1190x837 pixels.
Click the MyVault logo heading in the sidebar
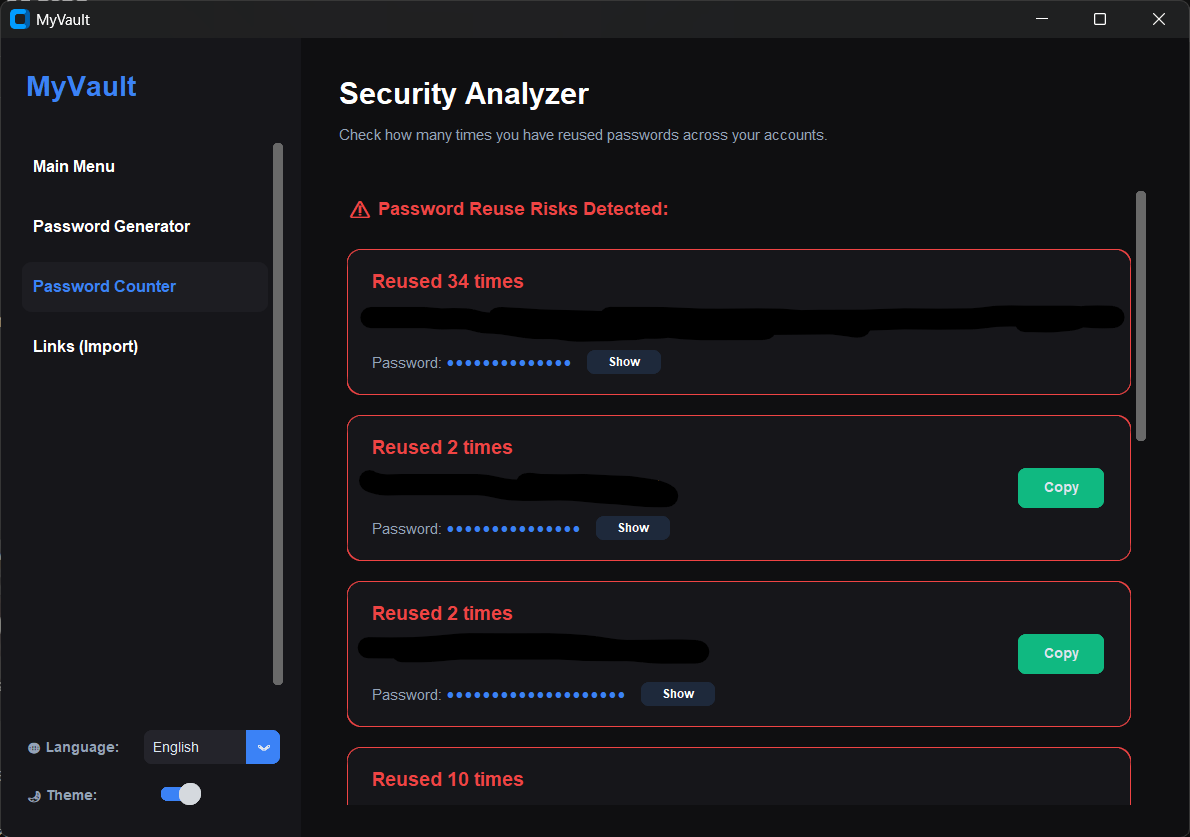81,87
